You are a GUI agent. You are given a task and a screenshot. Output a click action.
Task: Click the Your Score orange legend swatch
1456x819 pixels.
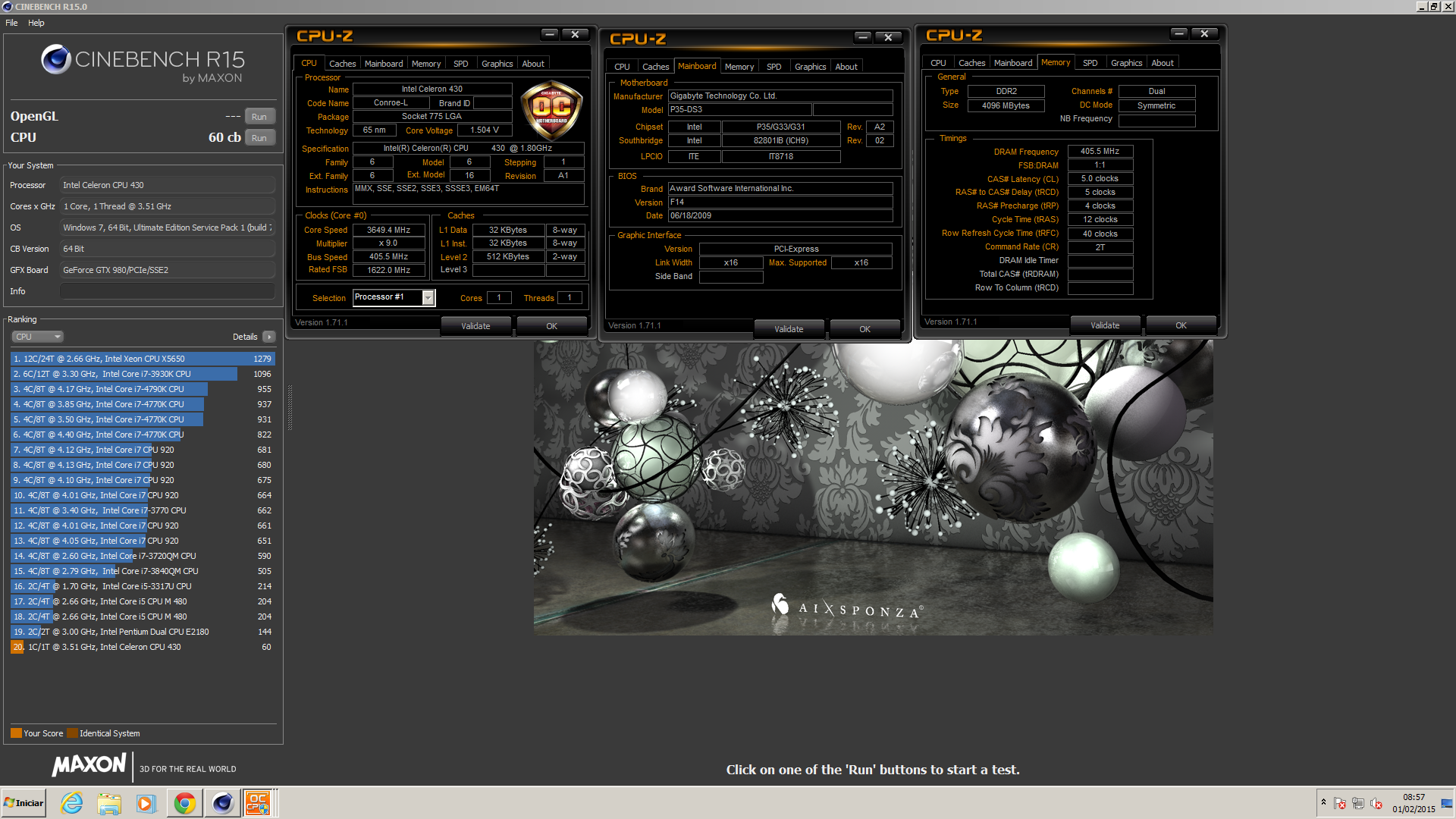pyautogui.click(x=16, y=733)
